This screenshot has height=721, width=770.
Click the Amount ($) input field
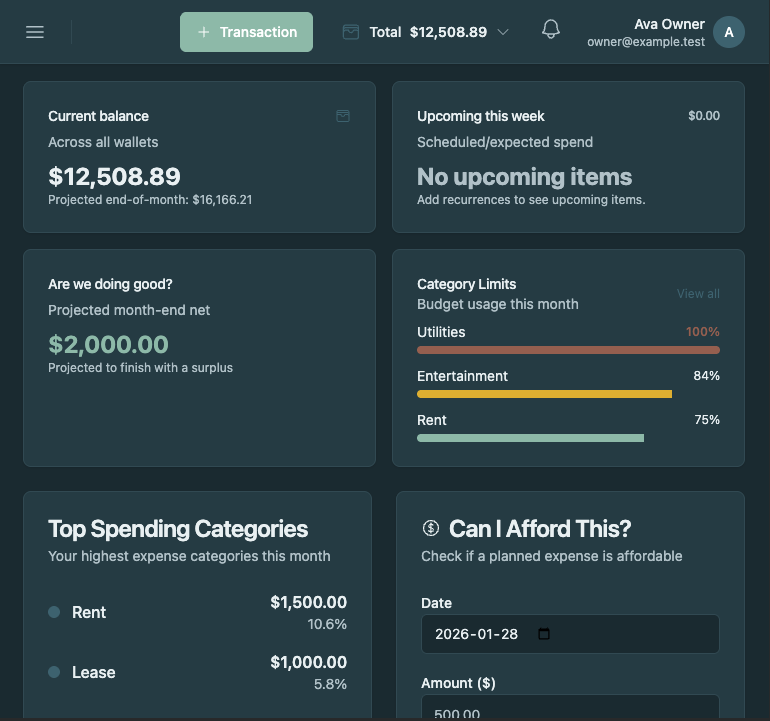(x=570, y=708)
